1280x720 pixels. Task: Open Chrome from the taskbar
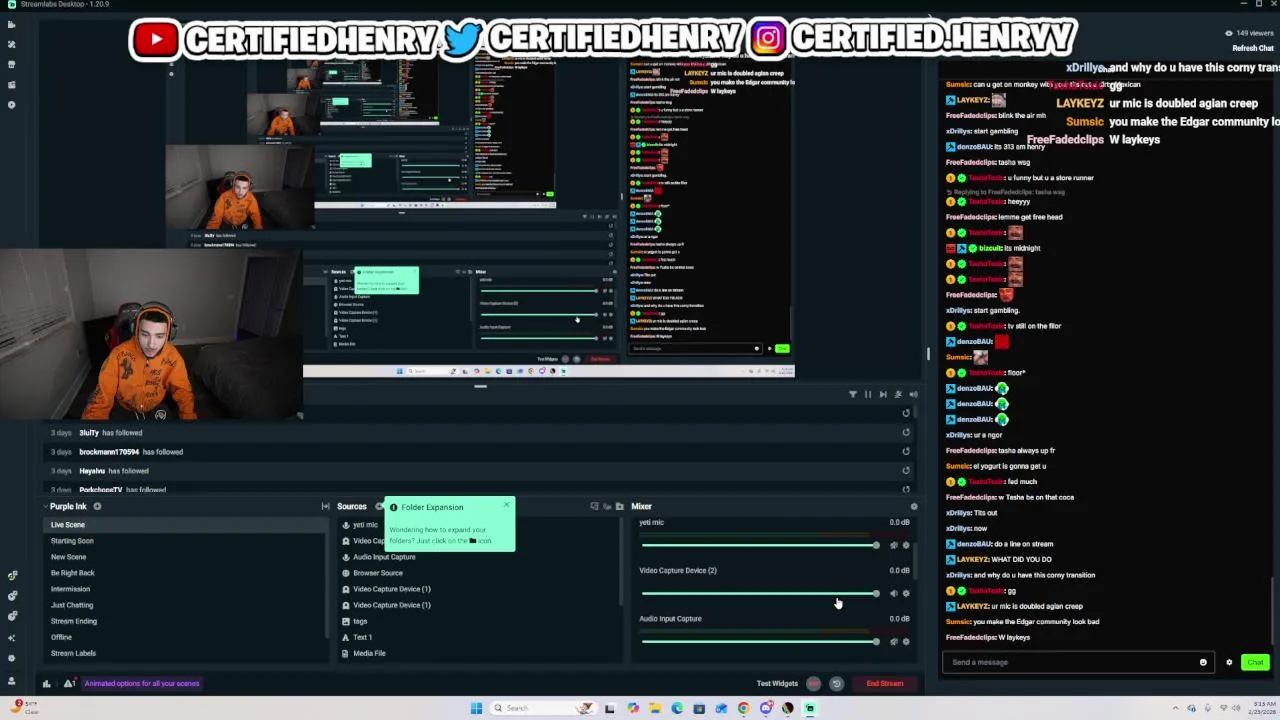(x=743, y=708)
